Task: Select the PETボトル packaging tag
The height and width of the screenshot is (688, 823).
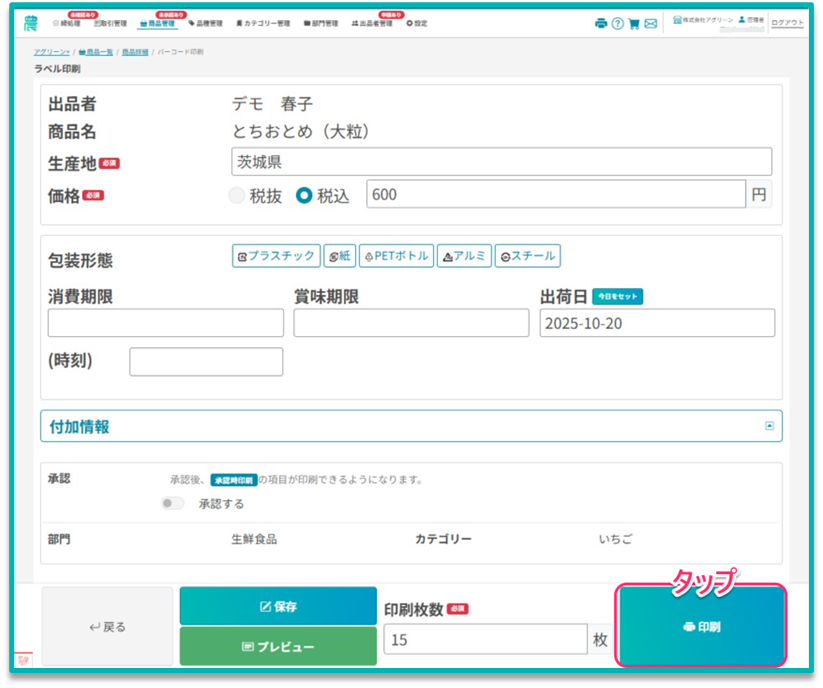Action: pos(395,256)
